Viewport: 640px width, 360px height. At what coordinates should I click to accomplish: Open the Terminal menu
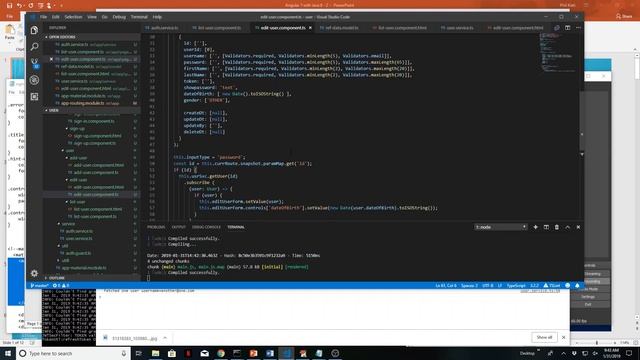(x=139, y=17)
